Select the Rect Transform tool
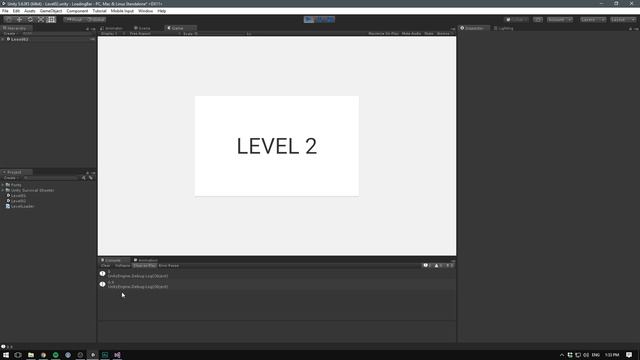The width and height of the screenshot is (640, 360). click(x=51, y=19)
